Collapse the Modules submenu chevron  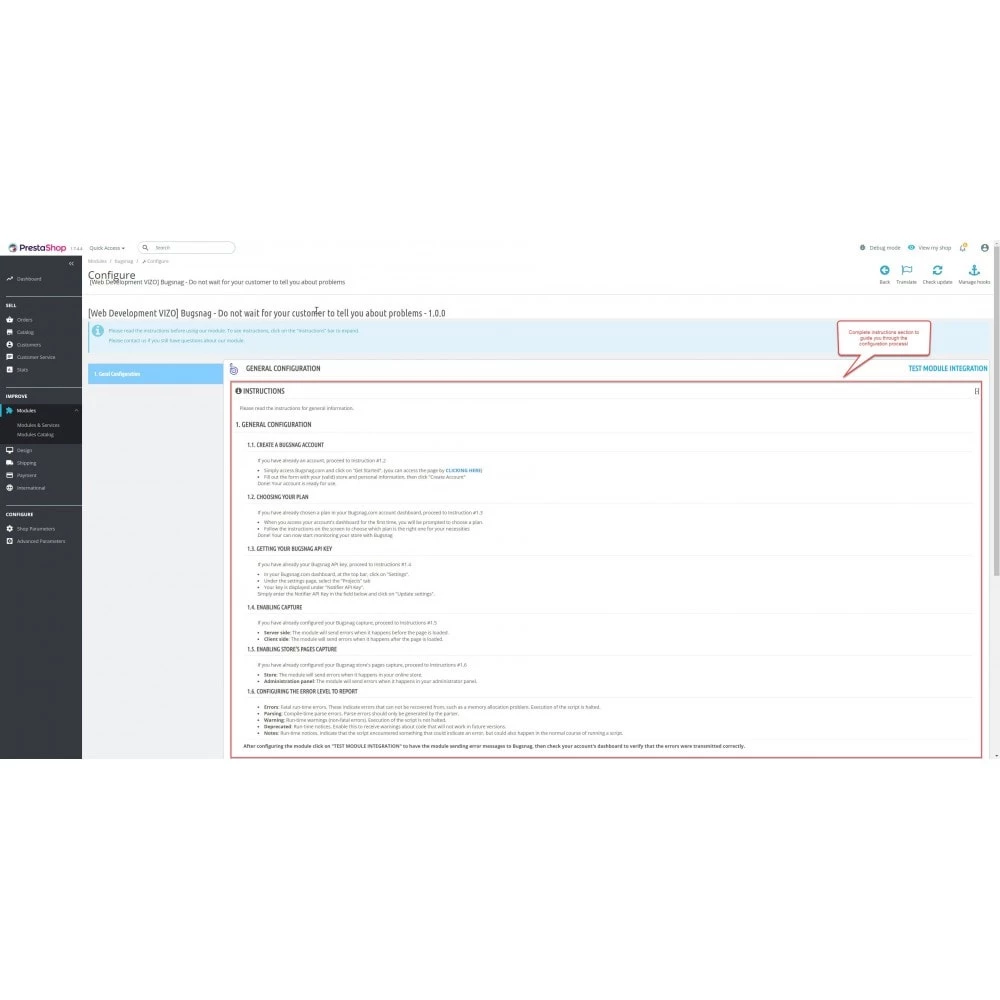[x=77, y=411]
